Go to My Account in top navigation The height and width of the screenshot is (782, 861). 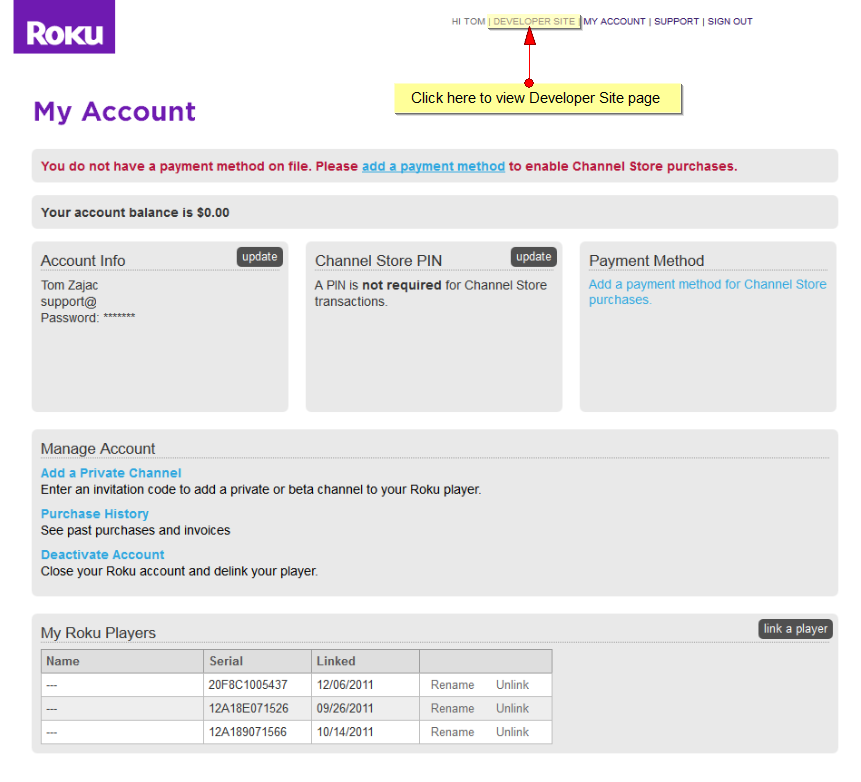[614, 21]
